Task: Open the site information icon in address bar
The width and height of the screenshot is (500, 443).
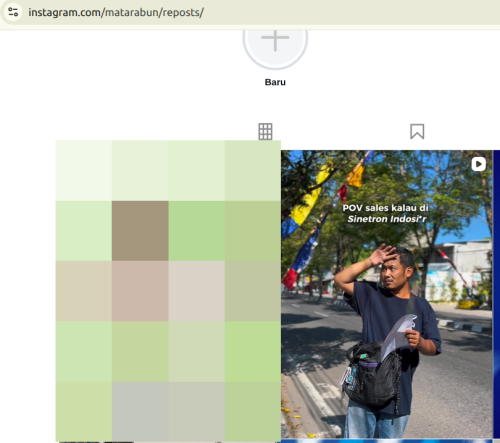Action: (13, 12)
